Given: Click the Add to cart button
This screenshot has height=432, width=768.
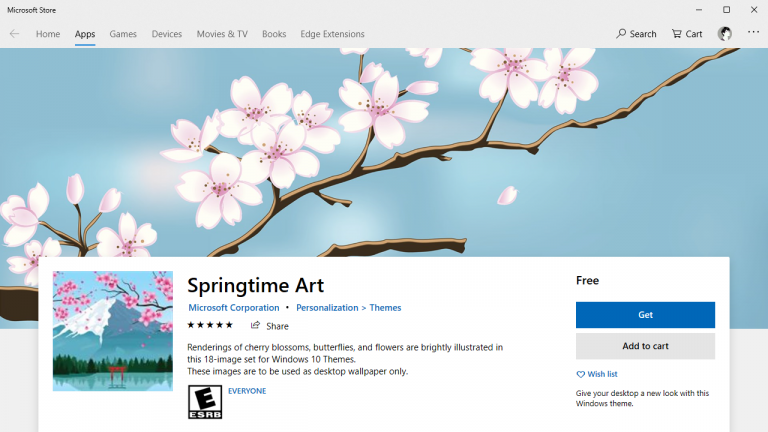Looking at the screenshot, I should click(x=645, y=346).
